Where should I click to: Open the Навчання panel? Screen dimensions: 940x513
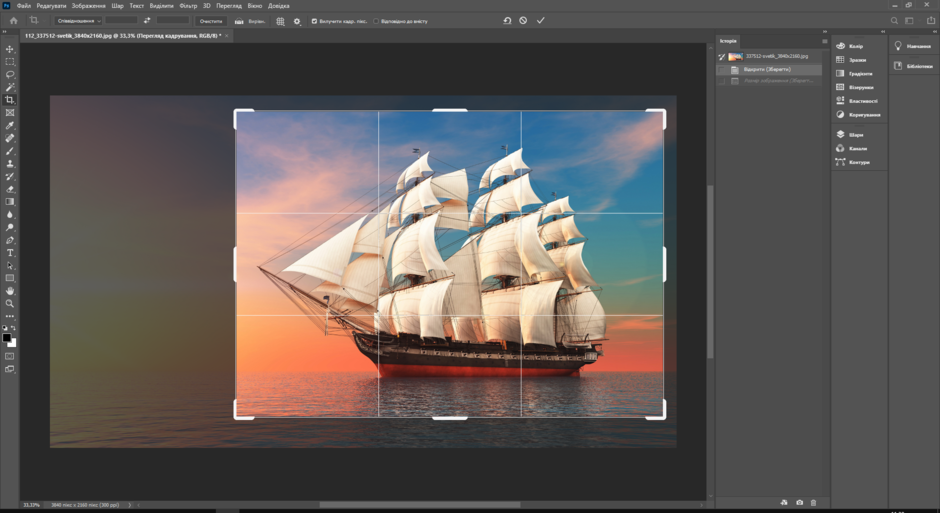click(913, 46)
